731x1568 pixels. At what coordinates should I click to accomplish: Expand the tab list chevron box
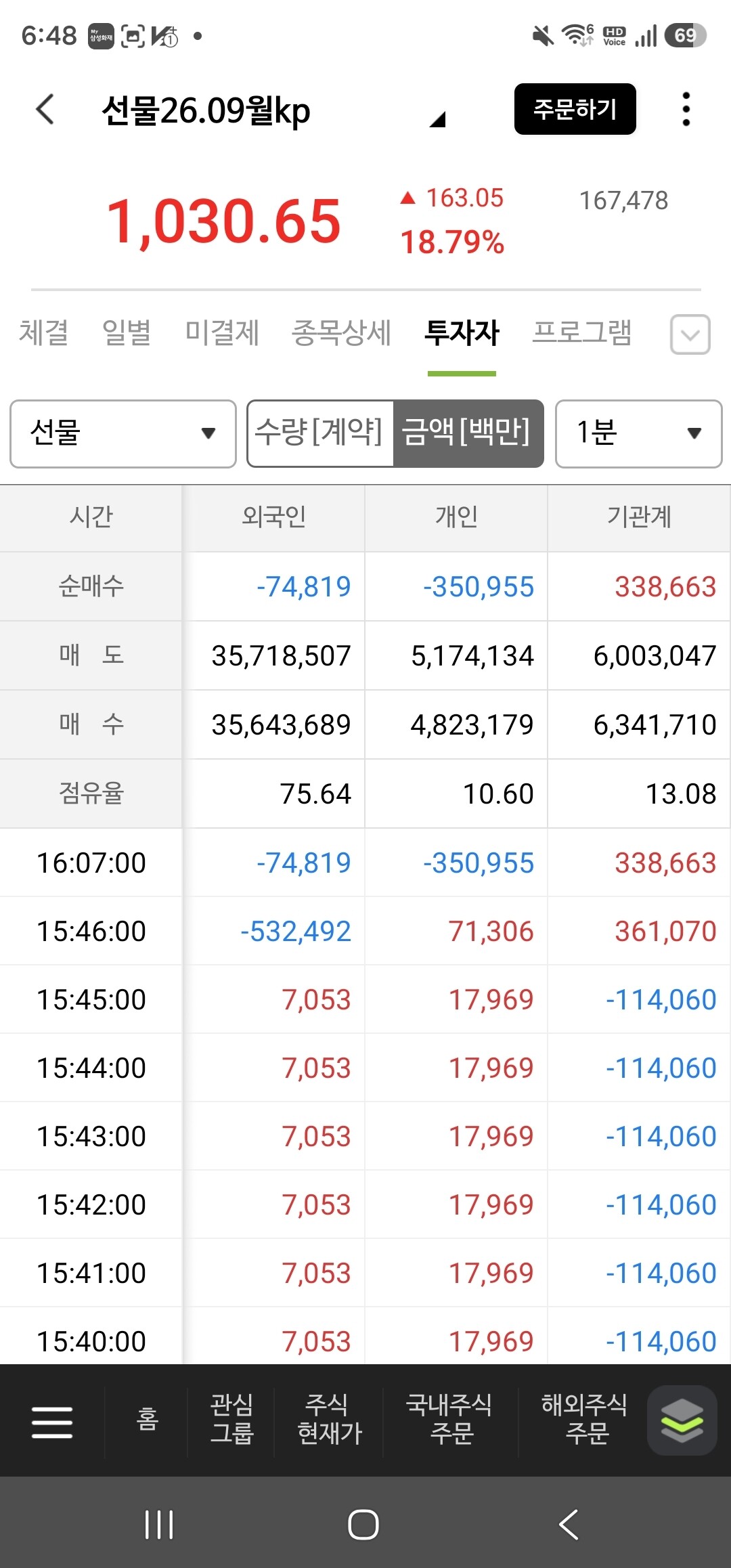[x=690, y=334]
